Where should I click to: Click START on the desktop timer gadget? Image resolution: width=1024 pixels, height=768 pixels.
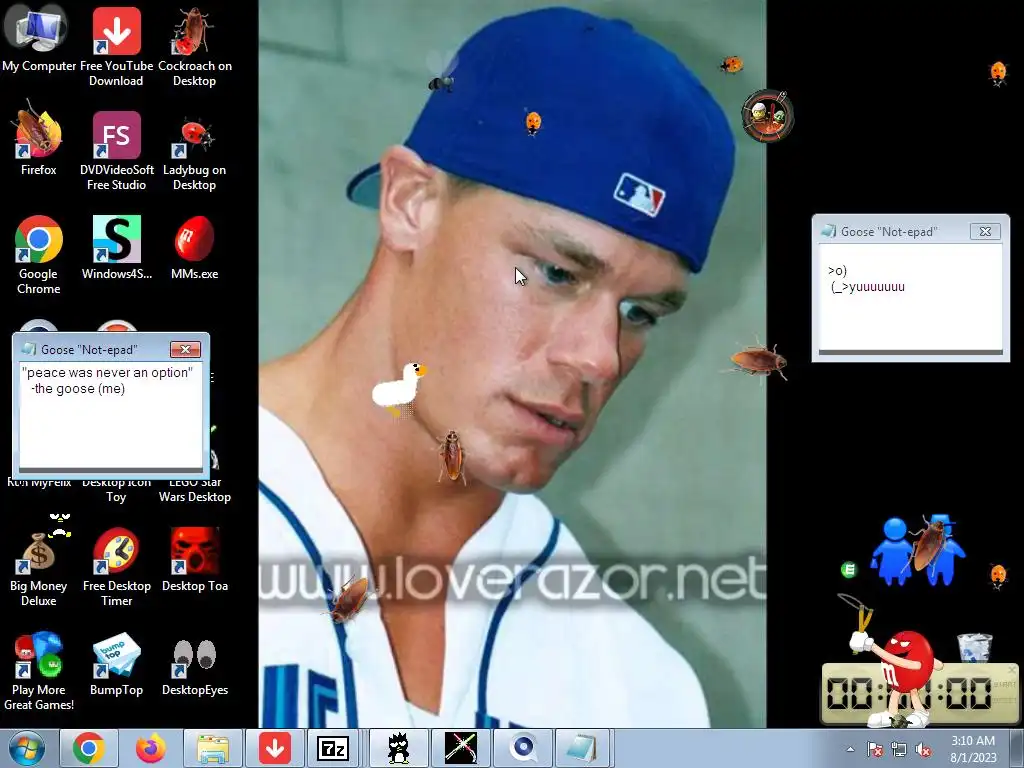click(1004, 684)
